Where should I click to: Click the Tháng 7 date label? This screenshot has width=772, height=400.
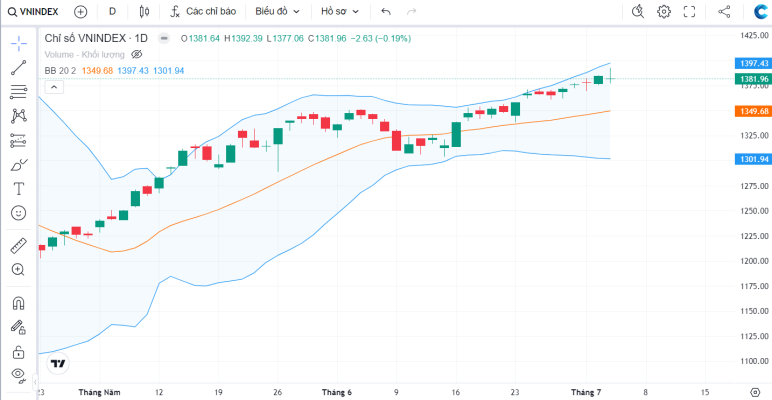pos(586,392)
